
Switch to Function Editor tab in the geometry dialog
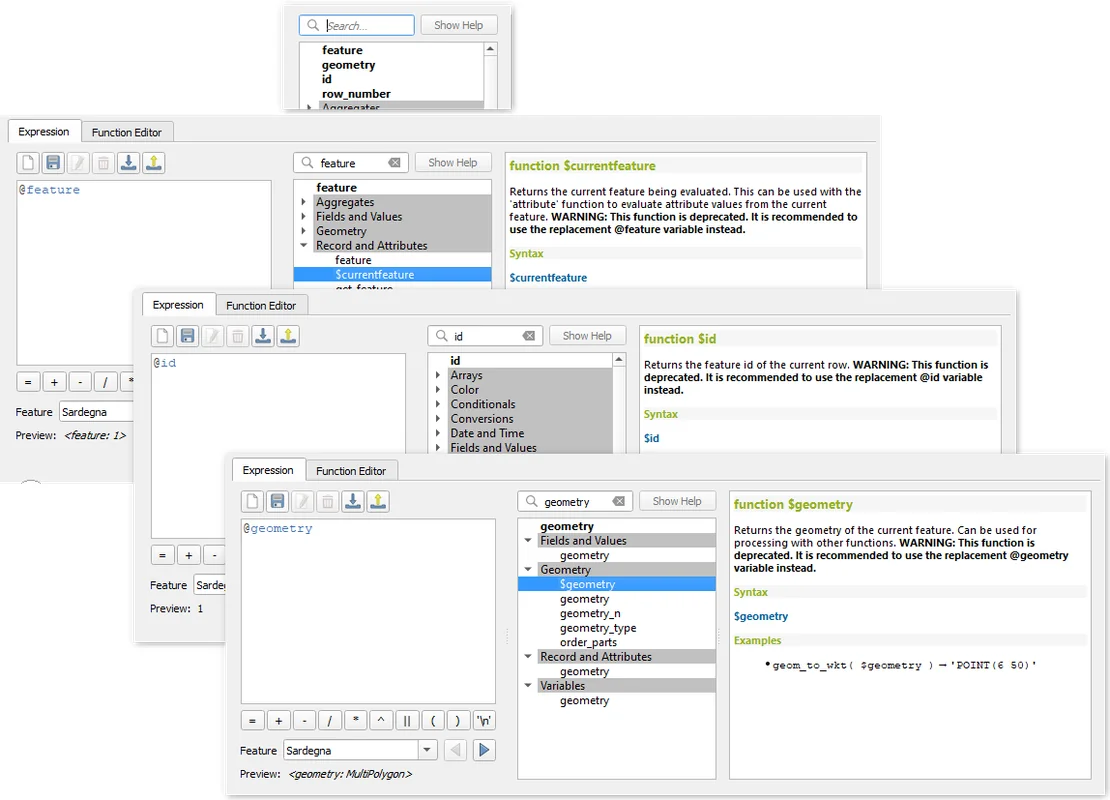click(350, 471)
